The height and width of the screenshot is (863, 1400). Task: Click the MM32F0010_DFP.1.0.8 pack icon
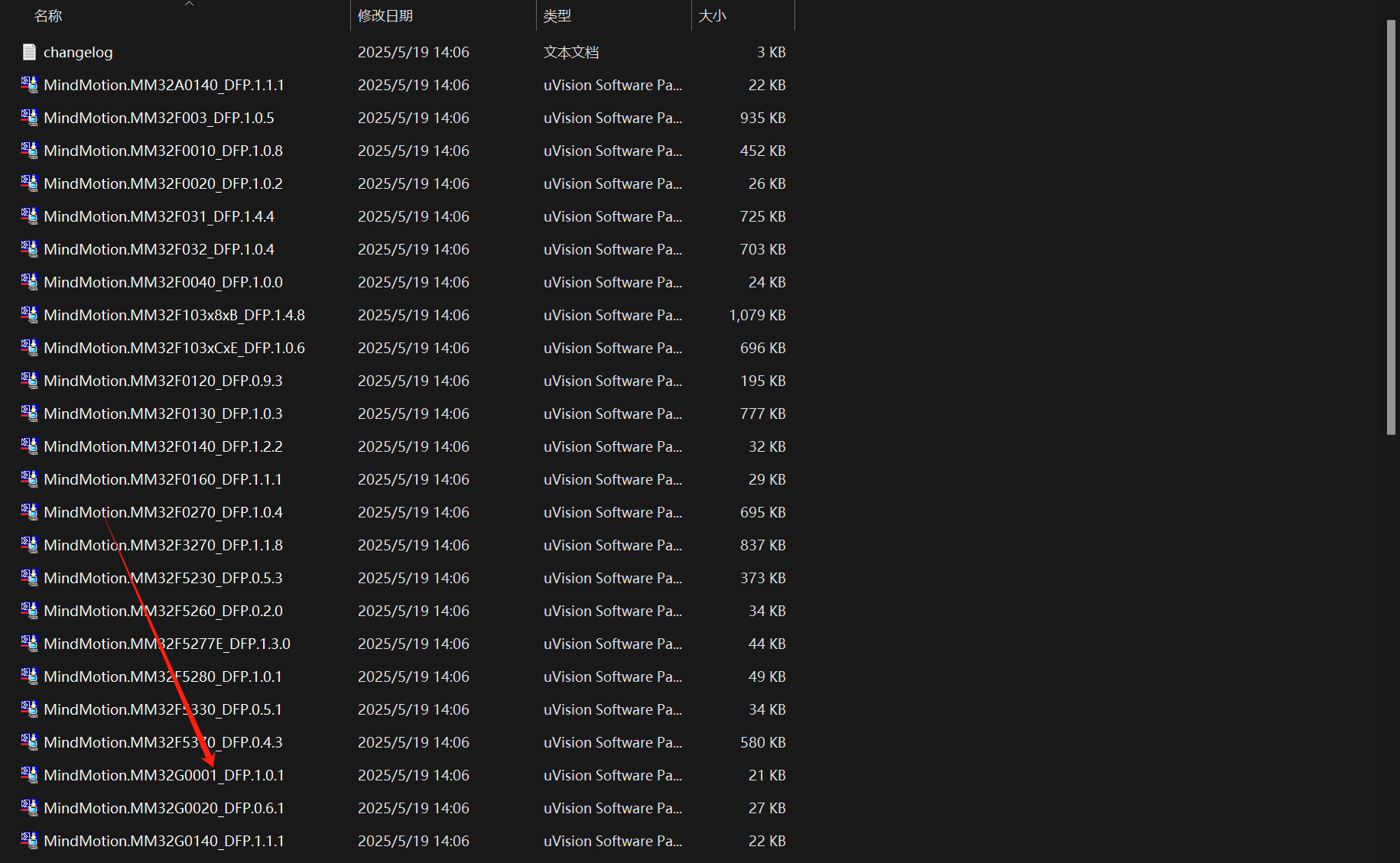pos(29,151)
